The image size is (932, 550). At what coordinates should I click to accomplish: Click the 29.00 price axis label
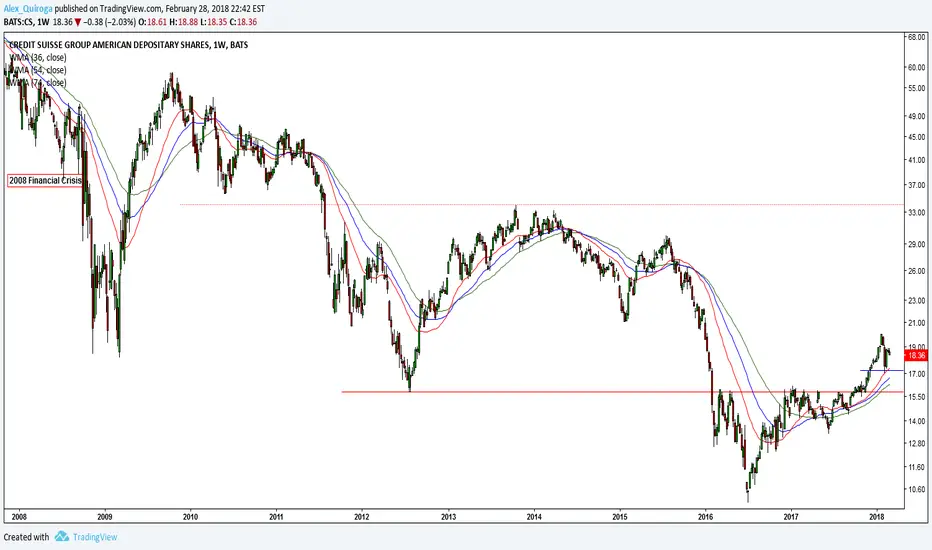[x=917, y=244]
